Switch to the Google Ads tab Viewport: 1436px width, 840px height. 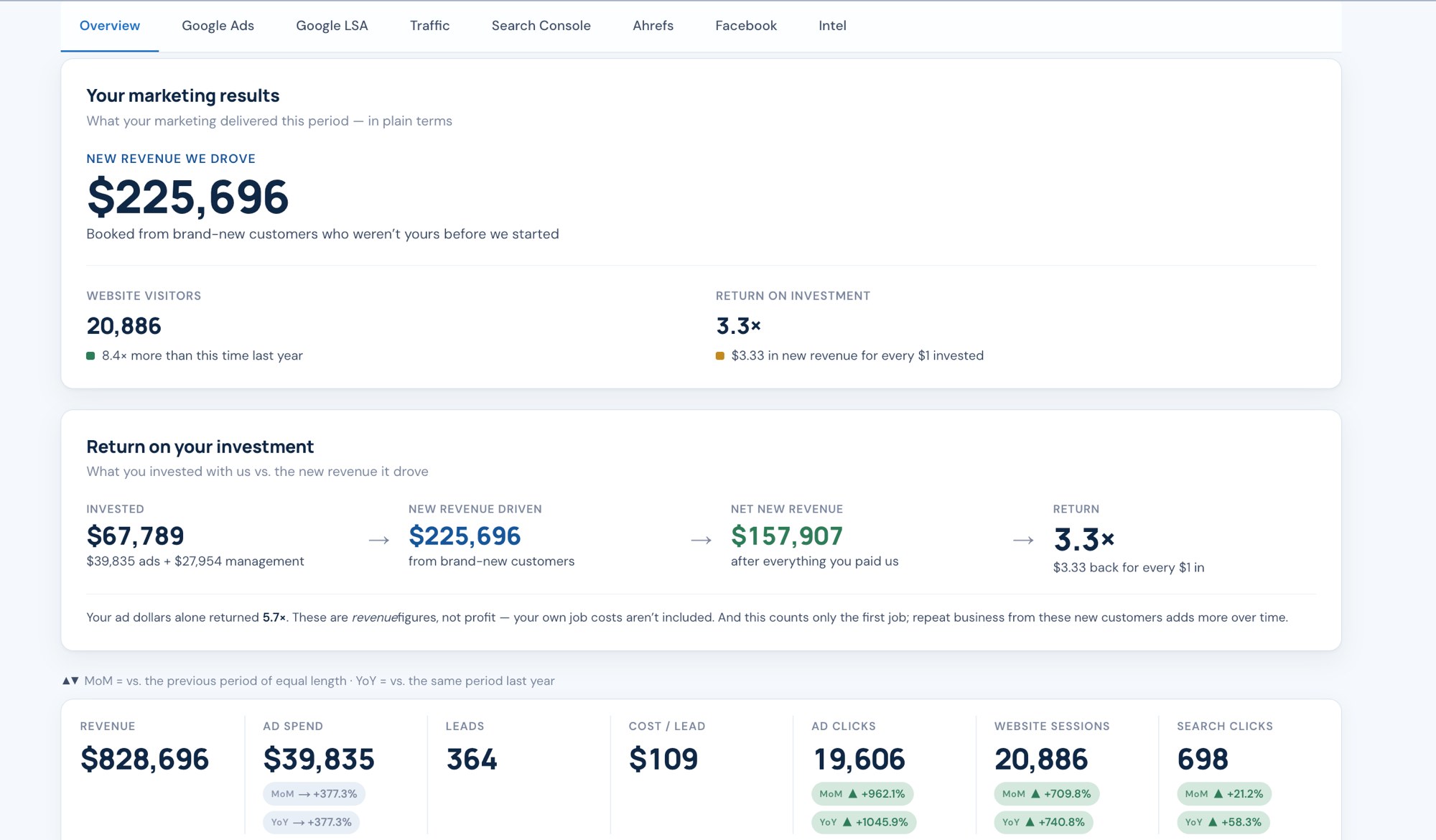coord(218,26)
